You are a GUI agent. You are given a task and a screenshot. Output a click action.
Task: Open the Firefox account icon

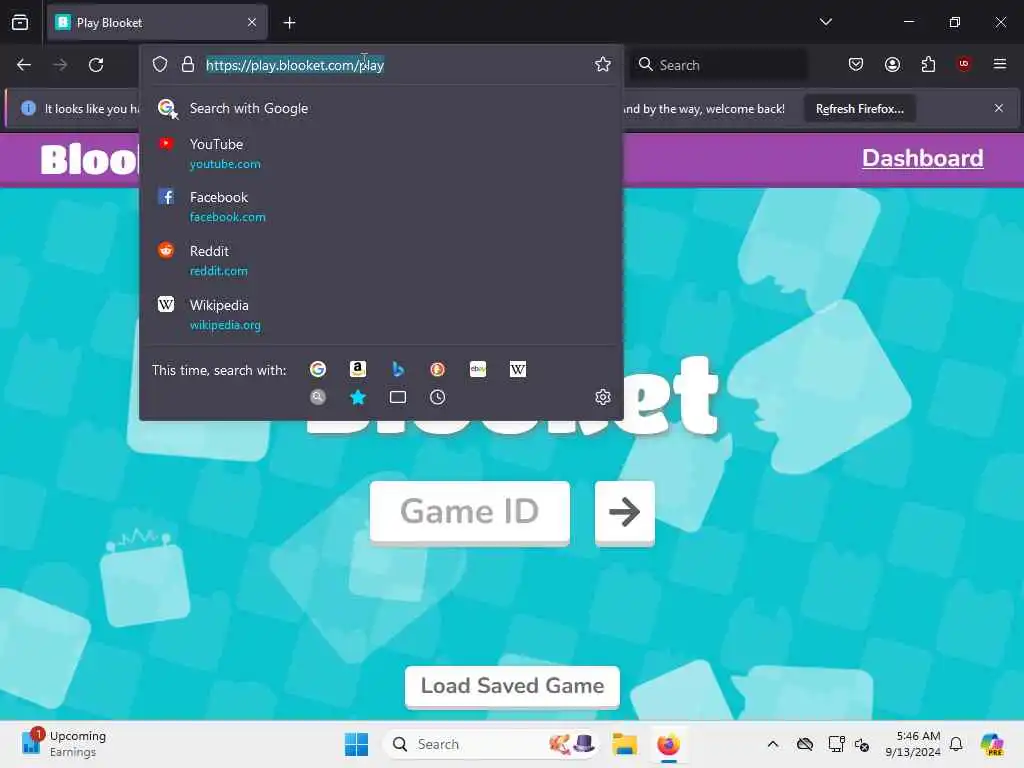point(892,64)
